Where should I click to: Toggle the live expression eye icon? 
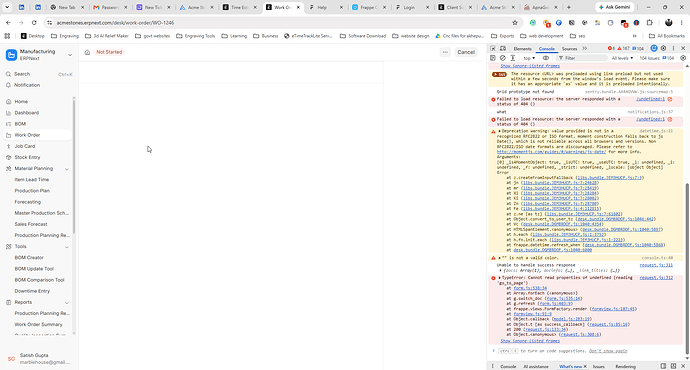[546, 58]
